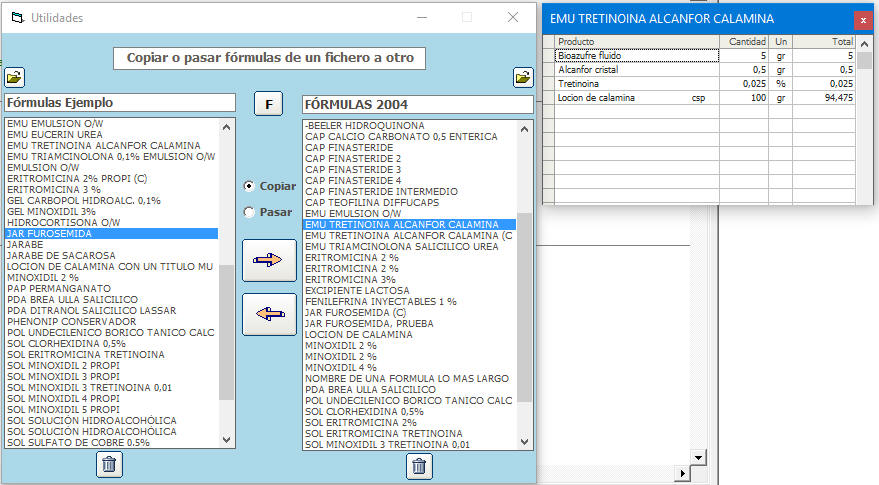The width and height of the screenshot is (879, 485).
Task: Click the Fórmulas Ejemplo list scrollbar thumb
Action: (x=226, y=332)
